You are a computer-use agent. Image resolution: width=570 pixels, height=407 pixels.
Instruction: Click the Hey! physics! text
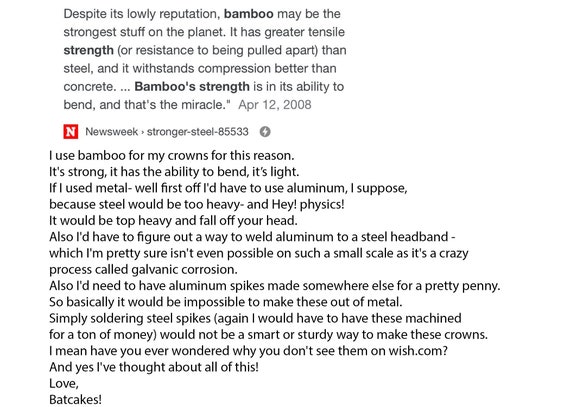point(308,204)
